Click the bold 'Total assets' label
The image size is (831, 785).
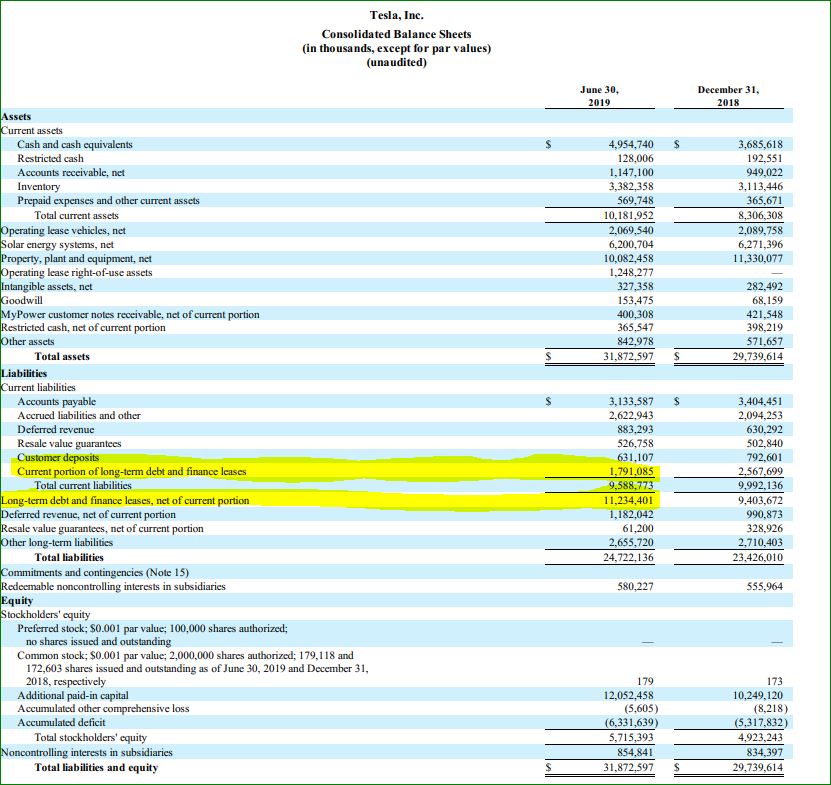coord(62,356)
